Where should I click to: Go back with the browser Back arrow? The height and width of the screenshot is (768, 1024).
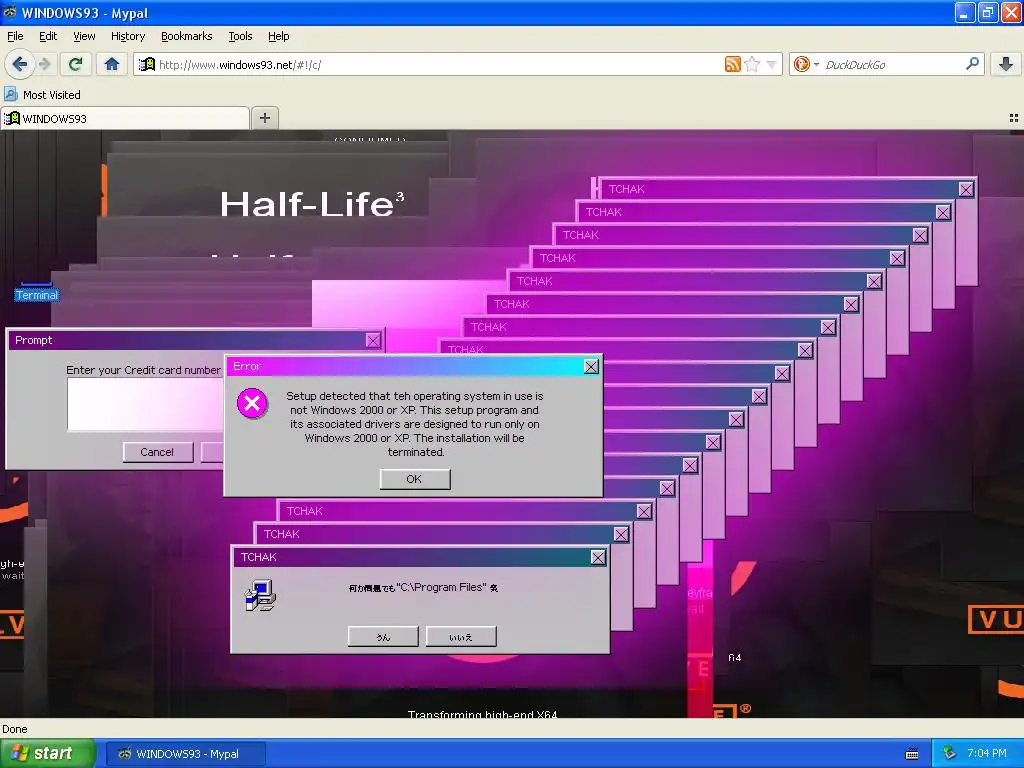[19, 64]
